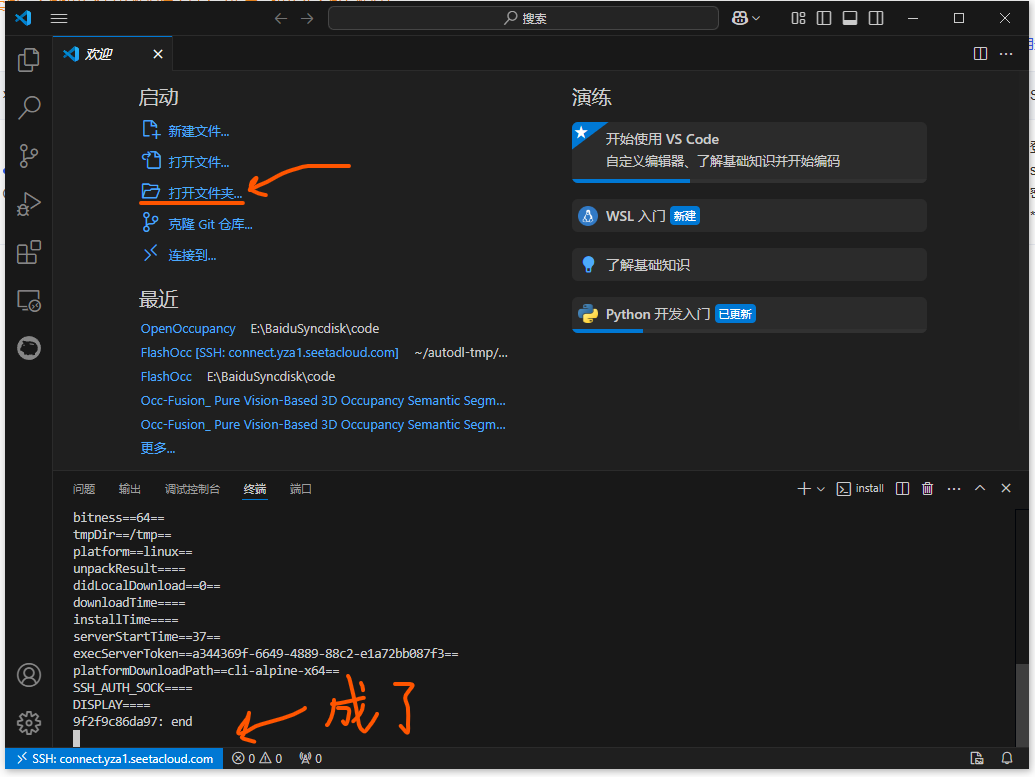Viewport: 1035px width, 777px height.
Task: Switch to the 输出 panel tab
Action: [129, 489]
